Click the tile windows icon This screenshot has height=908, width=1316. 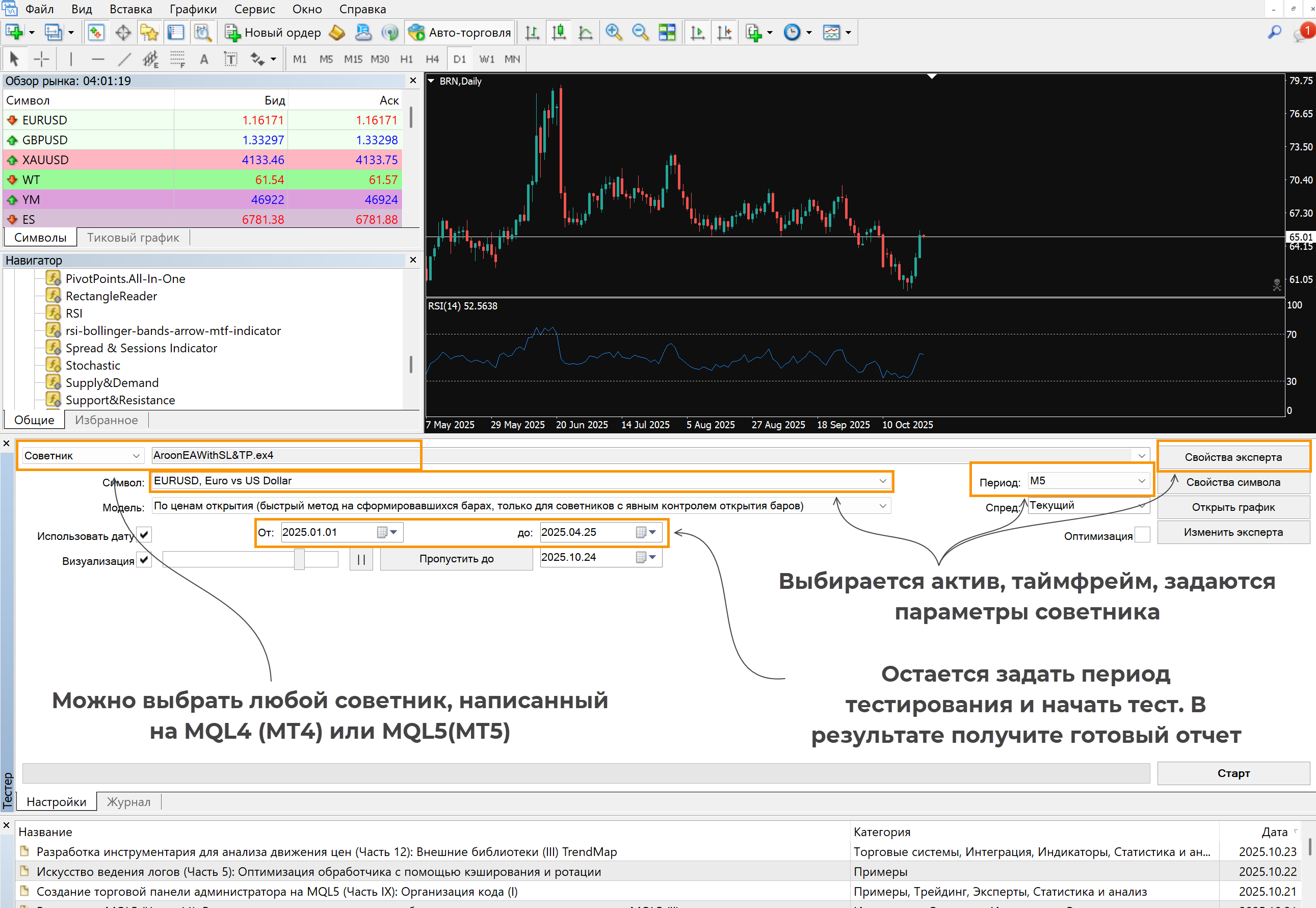pyautogui.click(x=667, y=33)
